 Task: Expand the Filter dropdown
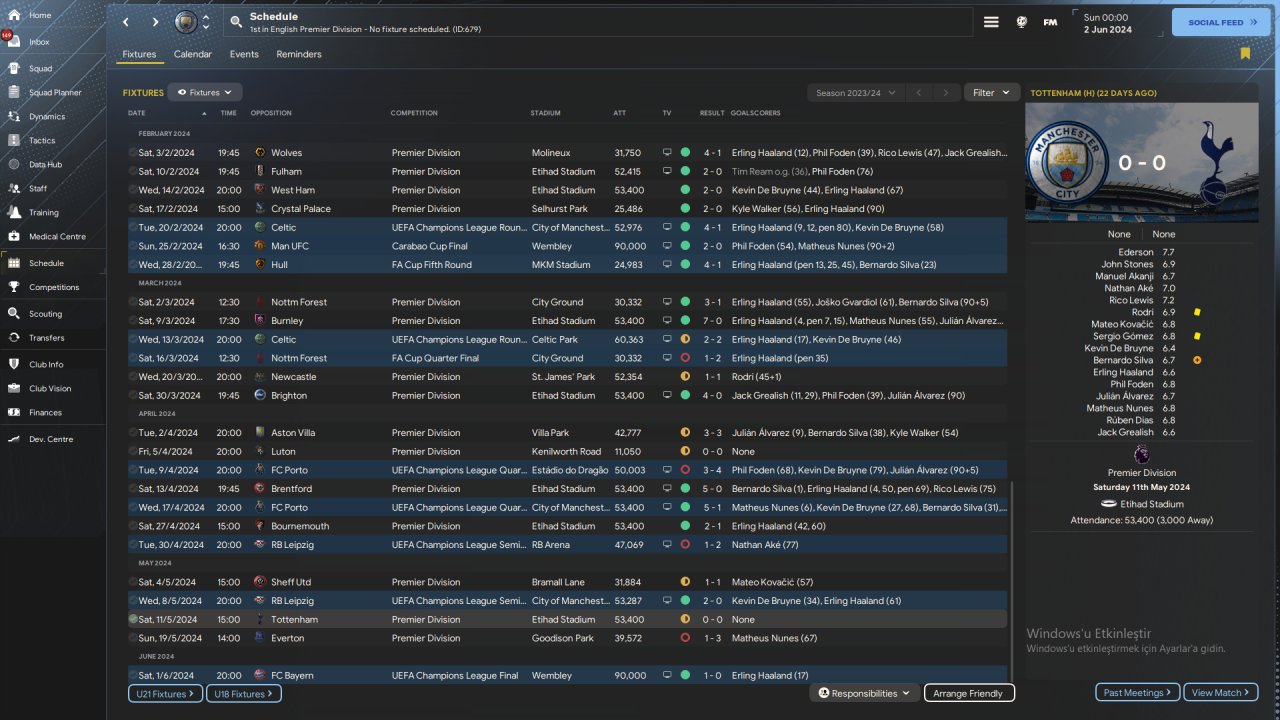992,92
